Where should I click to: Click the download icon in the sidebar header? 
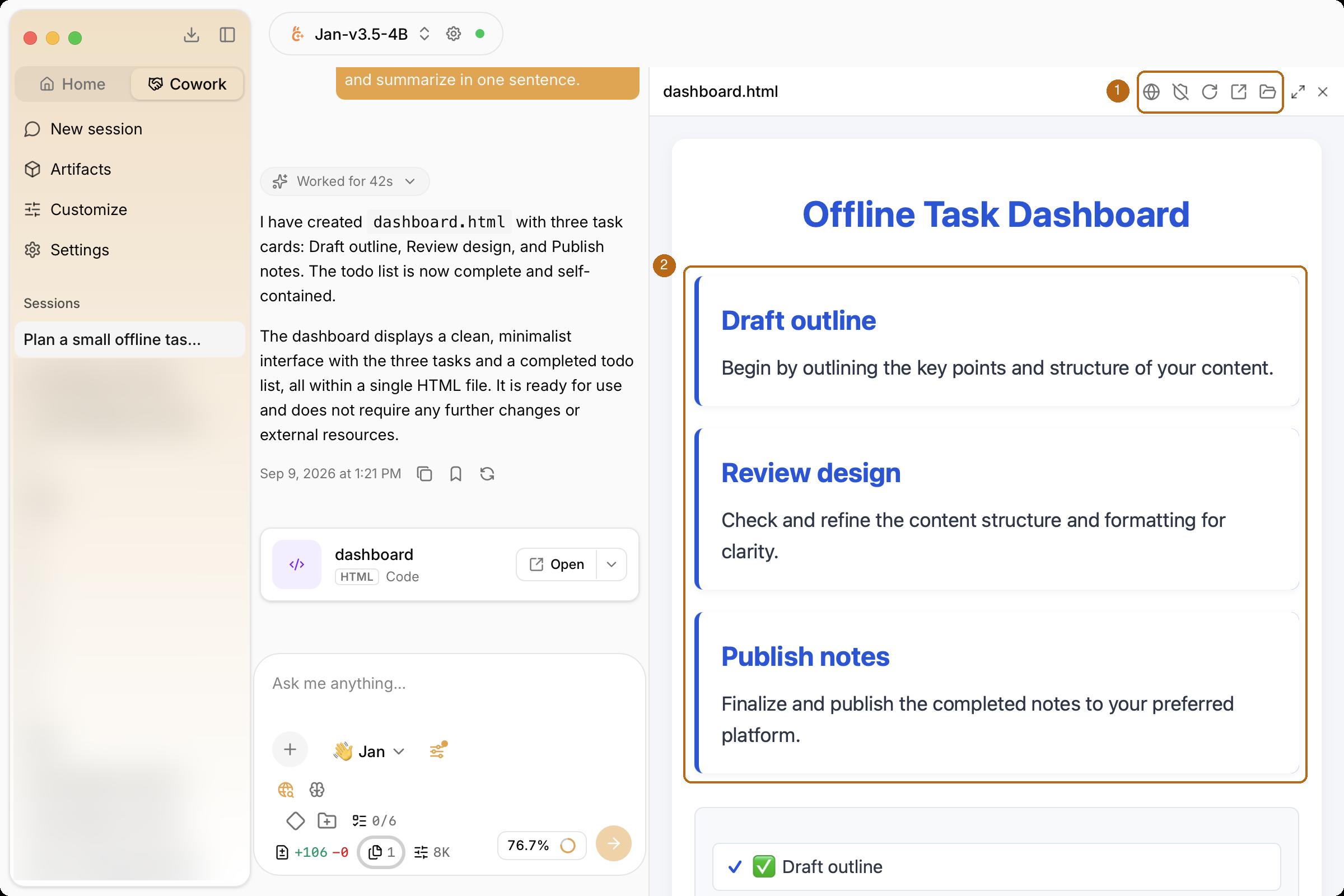click(x=192, y=35)
